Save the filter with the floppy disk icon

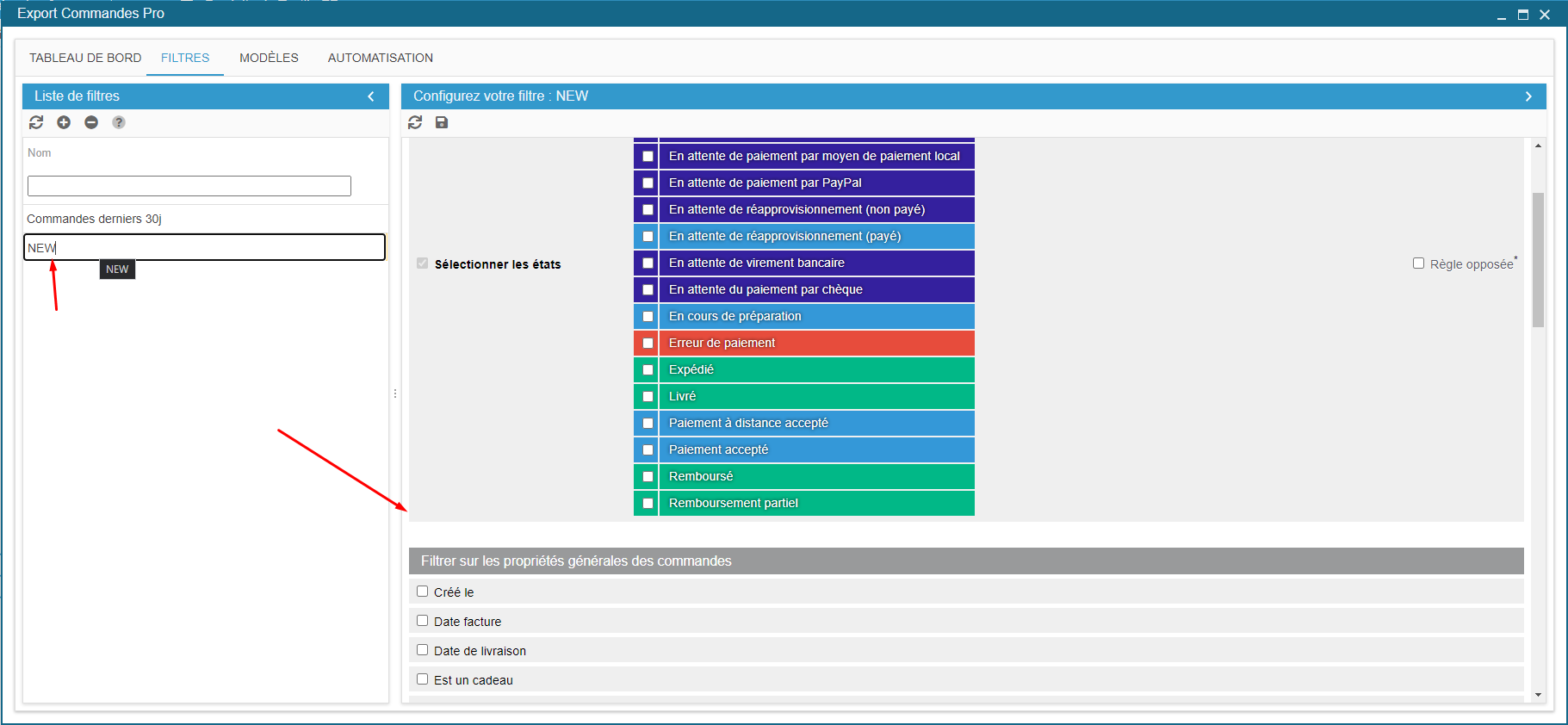click(442, 122)
